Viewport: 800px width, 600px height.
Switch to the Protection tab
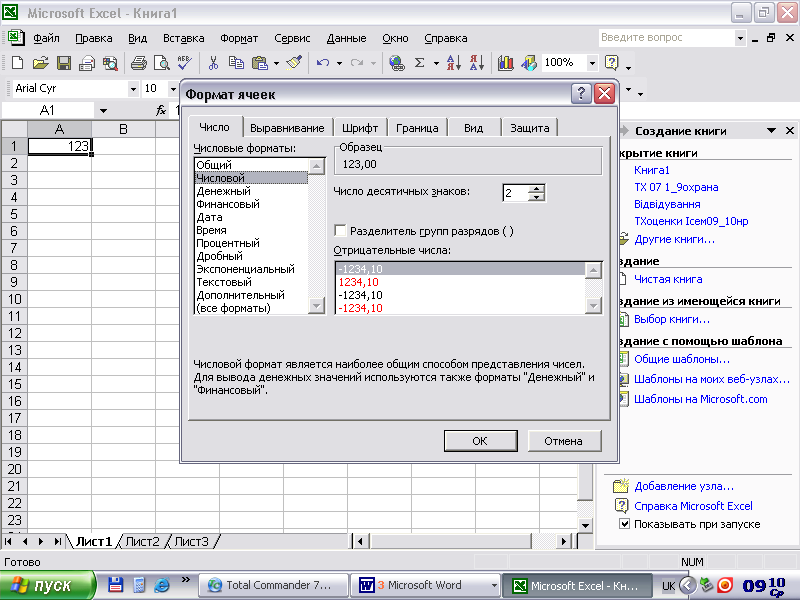(x=530, y=128)
